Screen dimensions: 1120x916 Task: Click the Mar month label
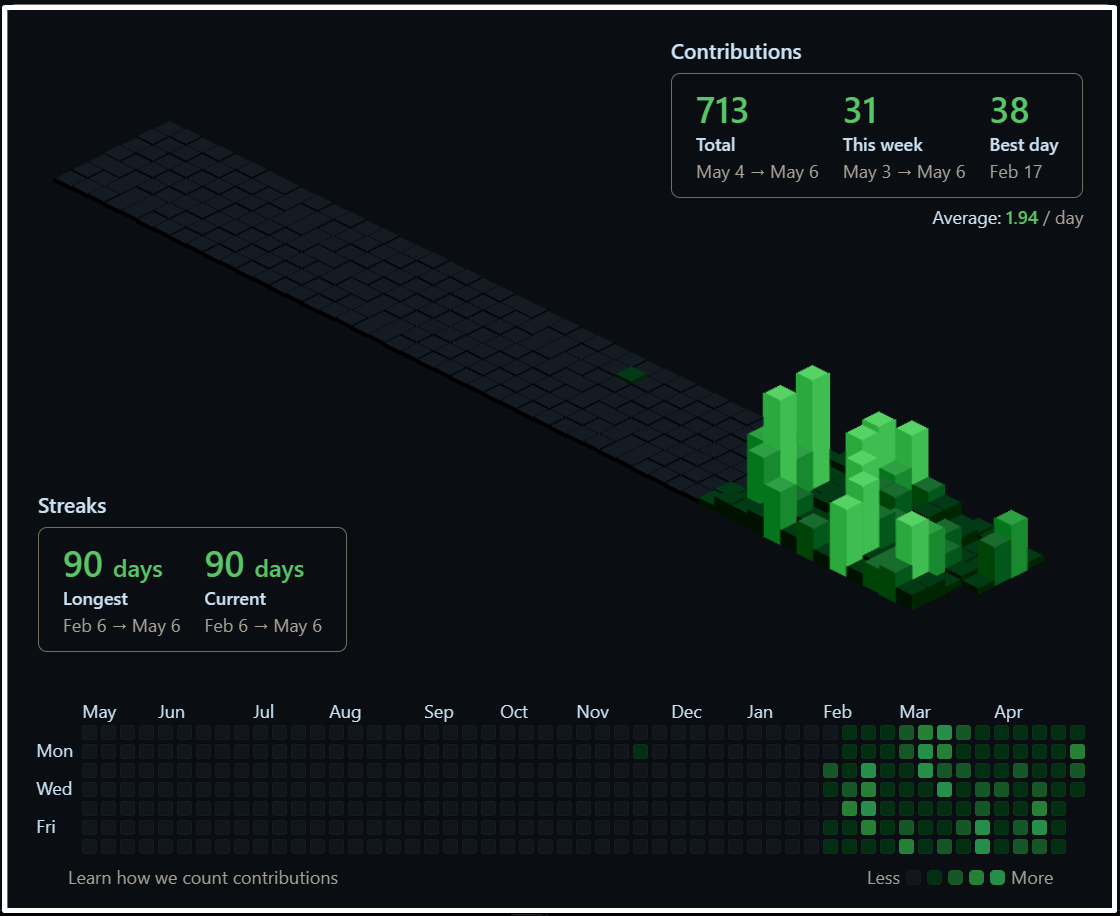point(915,712)
